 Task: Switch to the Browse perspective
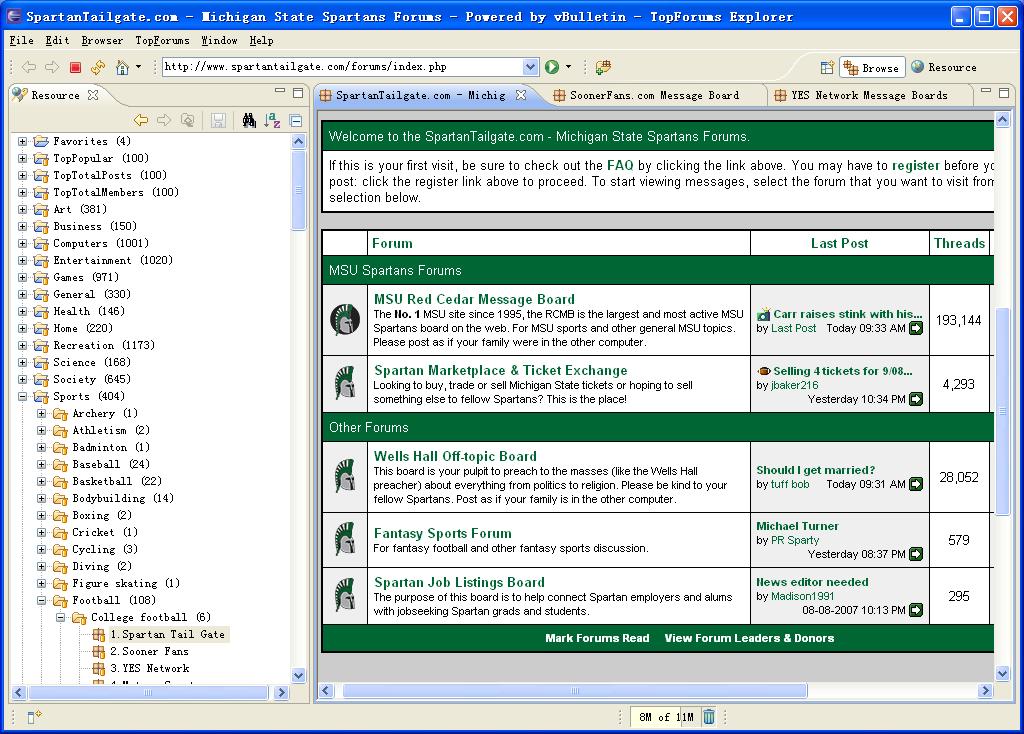click(x=872, y=67)
